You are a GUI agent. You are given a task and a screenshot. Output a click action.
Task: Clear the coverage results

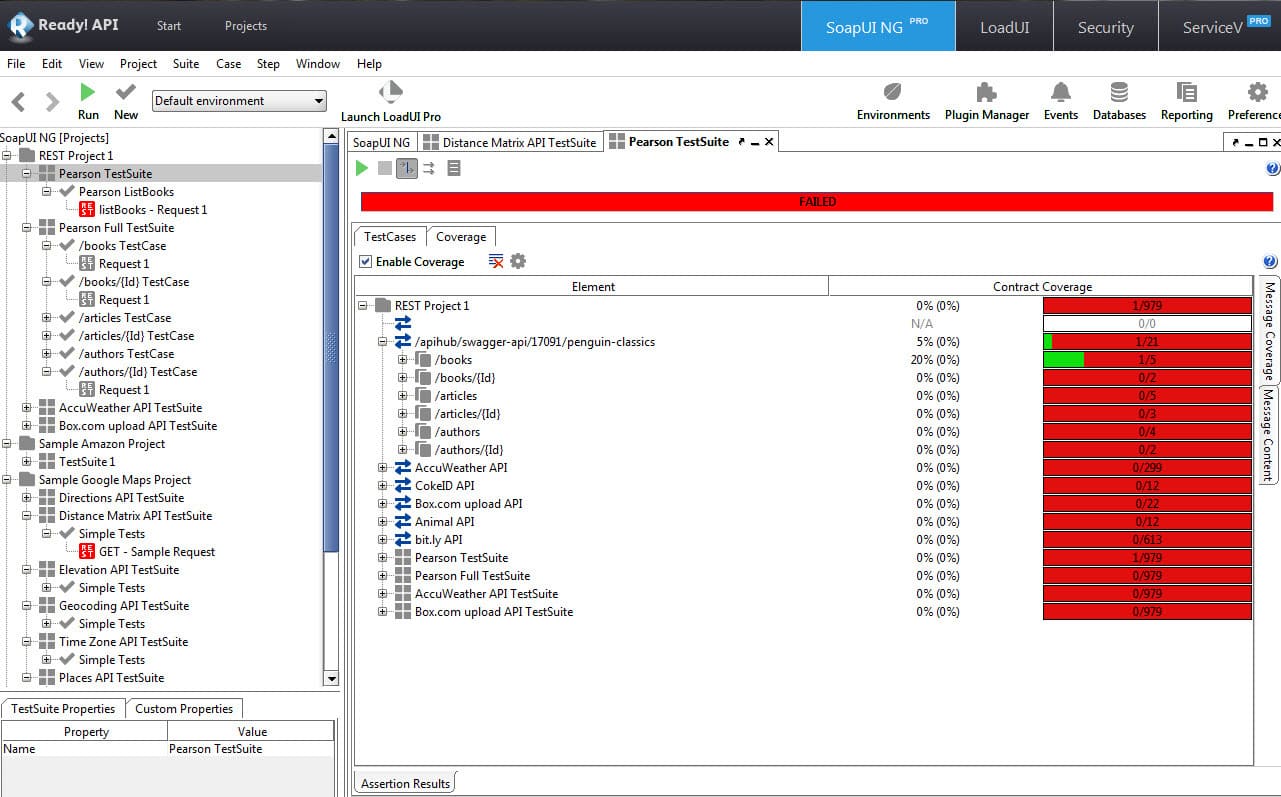(x=496, y=261)
